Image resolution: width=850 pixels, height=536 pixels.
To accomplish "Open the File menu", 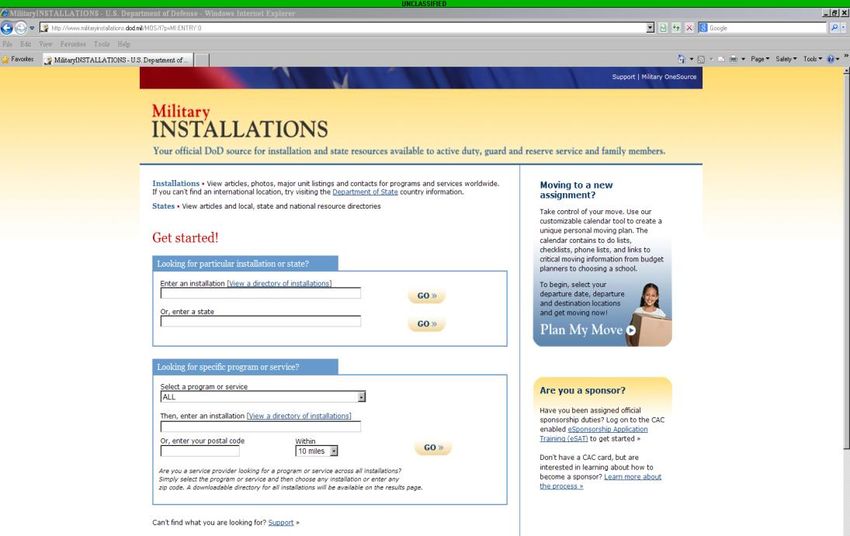I will click(x=8, y=44).
